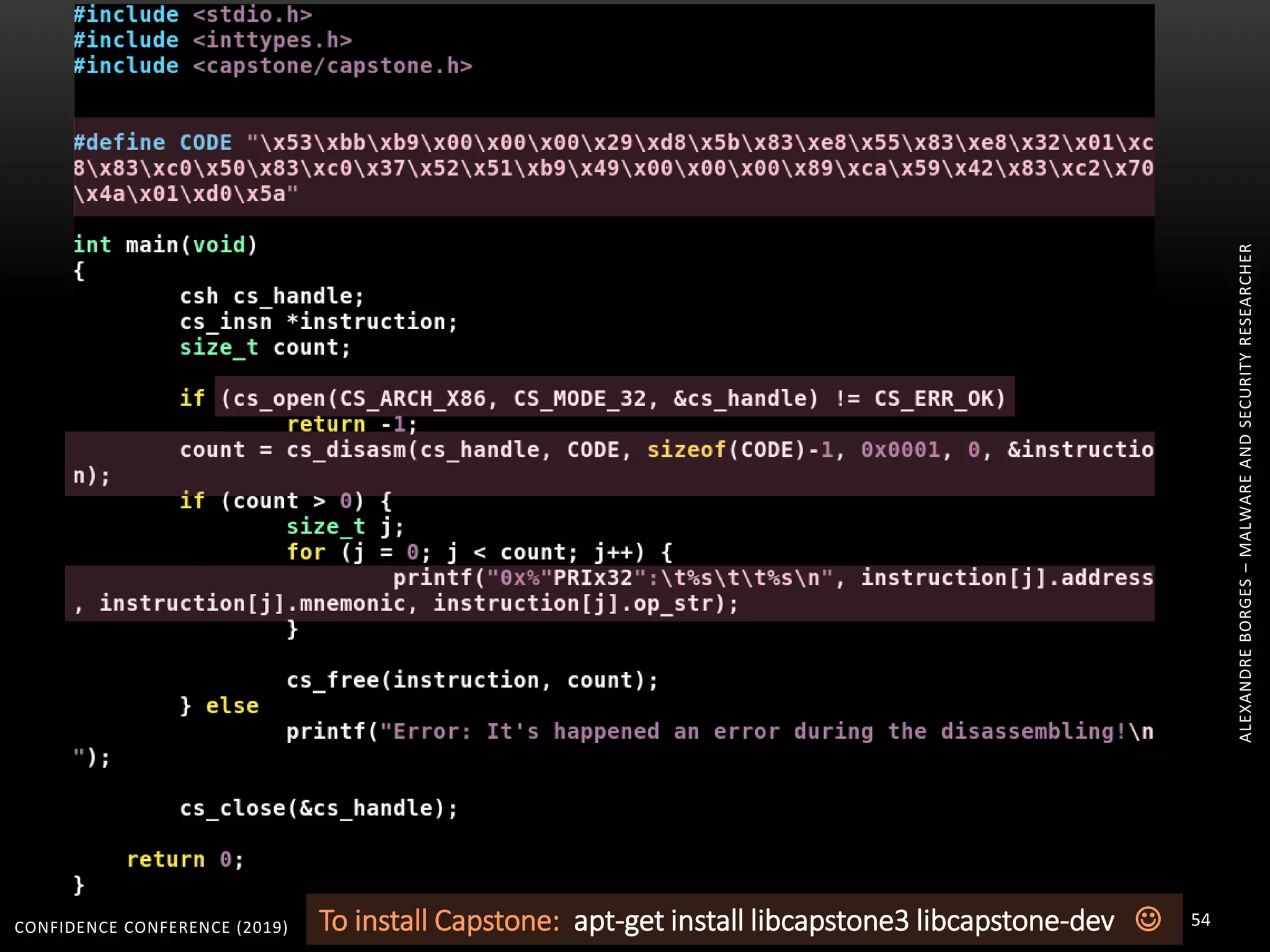The height and width of the screenshot is (952, 1270).
Task: Click the '#include <stdio.h>' line
Action: [193, 14]
